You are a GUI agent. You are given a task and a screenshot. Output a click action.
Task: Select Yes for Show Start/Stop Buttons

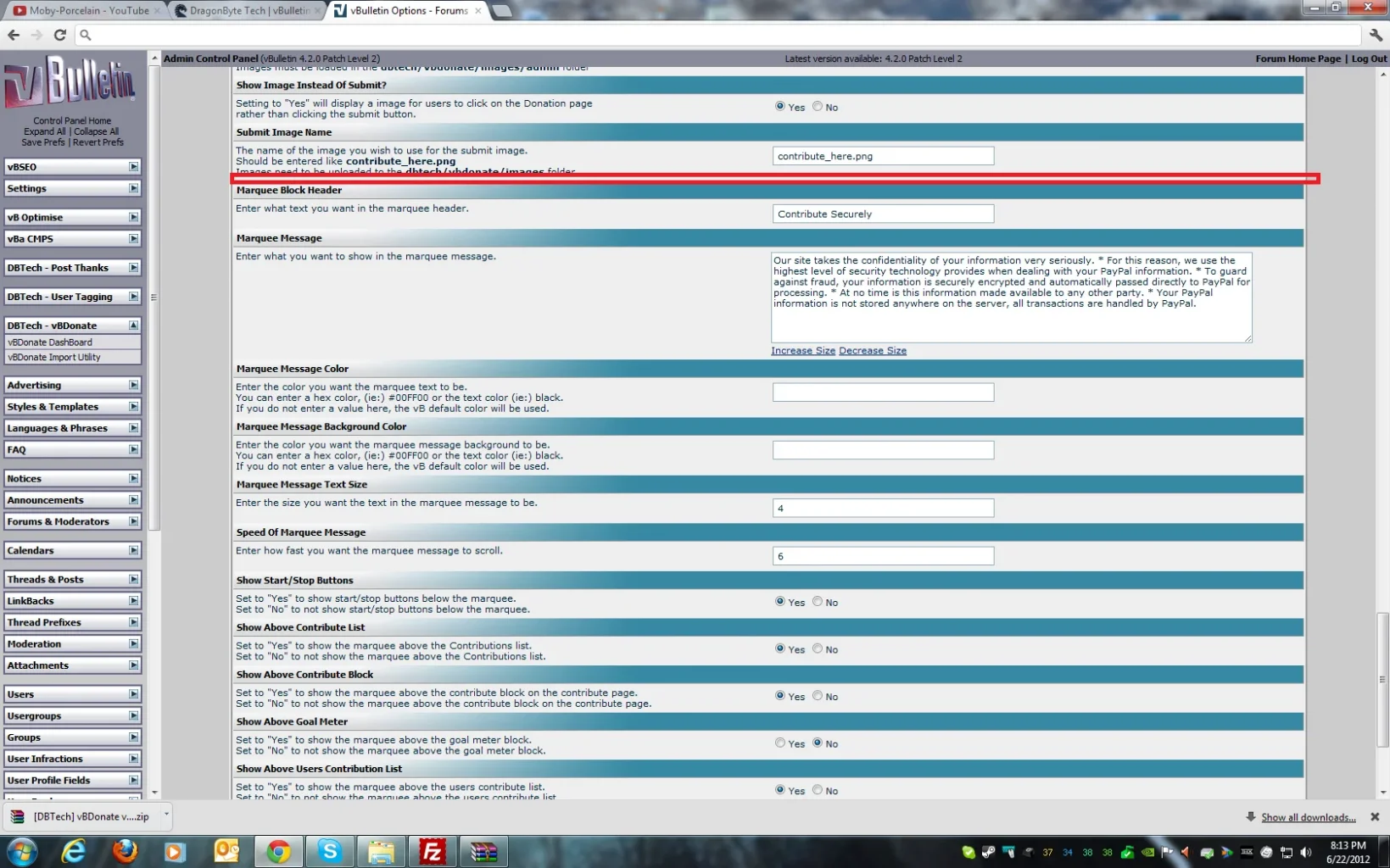[x=779, y=601]
